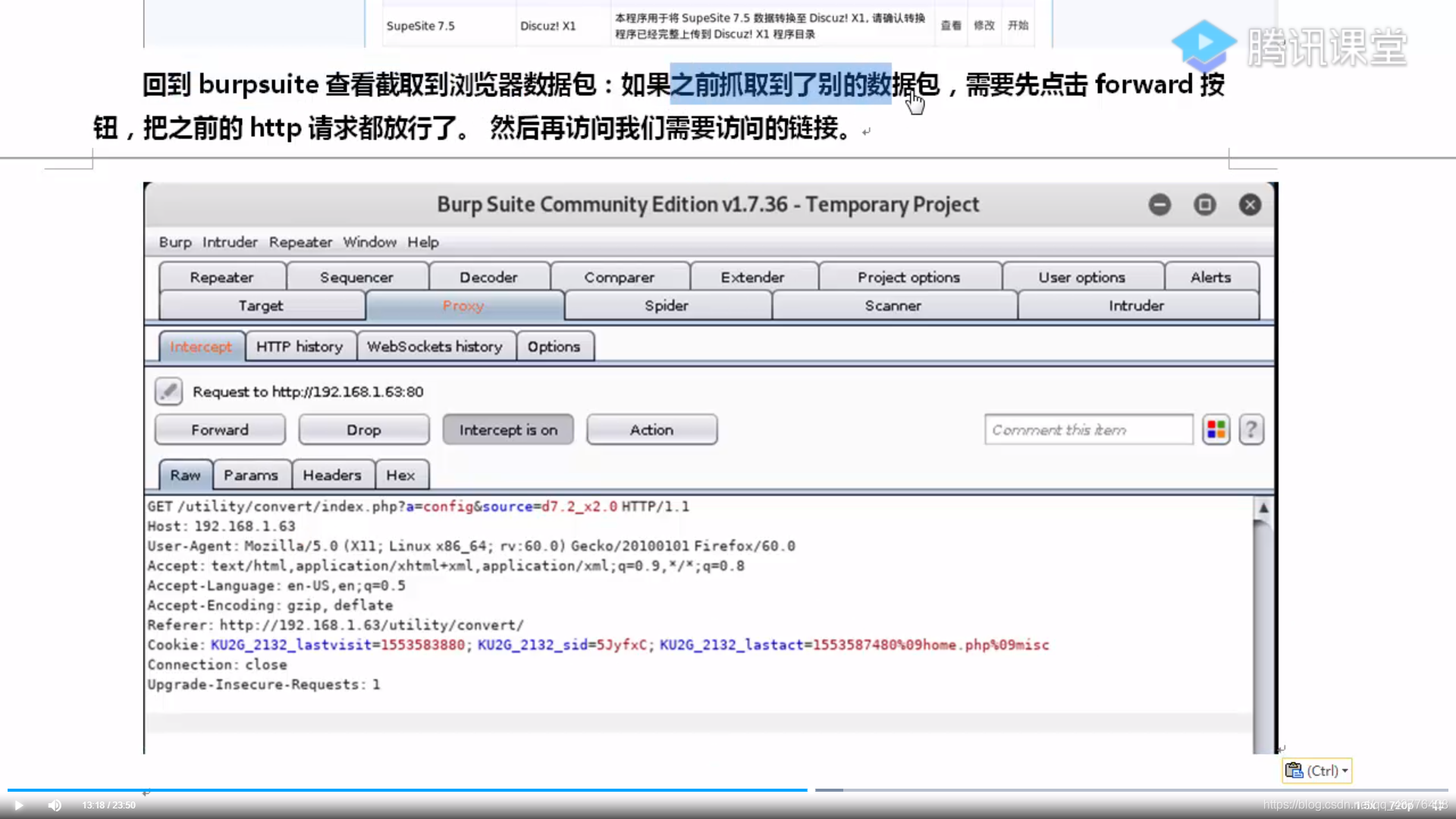Click the Comment this item input field

(1089, 430)
